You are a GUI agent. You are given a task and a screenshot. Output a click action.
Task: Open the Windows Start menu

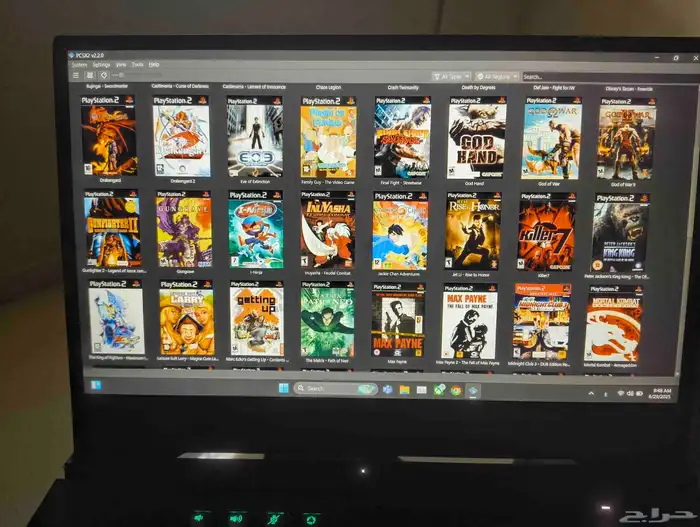283,388
